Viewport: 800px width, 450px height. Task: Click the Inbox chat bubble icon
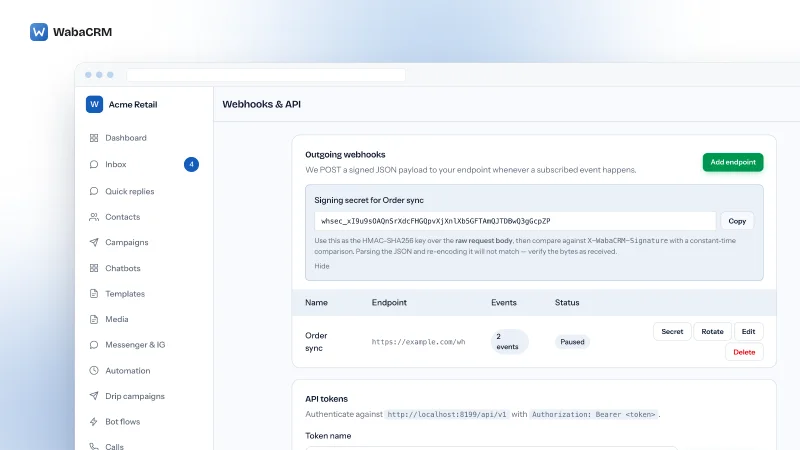(x=94, y=164)
